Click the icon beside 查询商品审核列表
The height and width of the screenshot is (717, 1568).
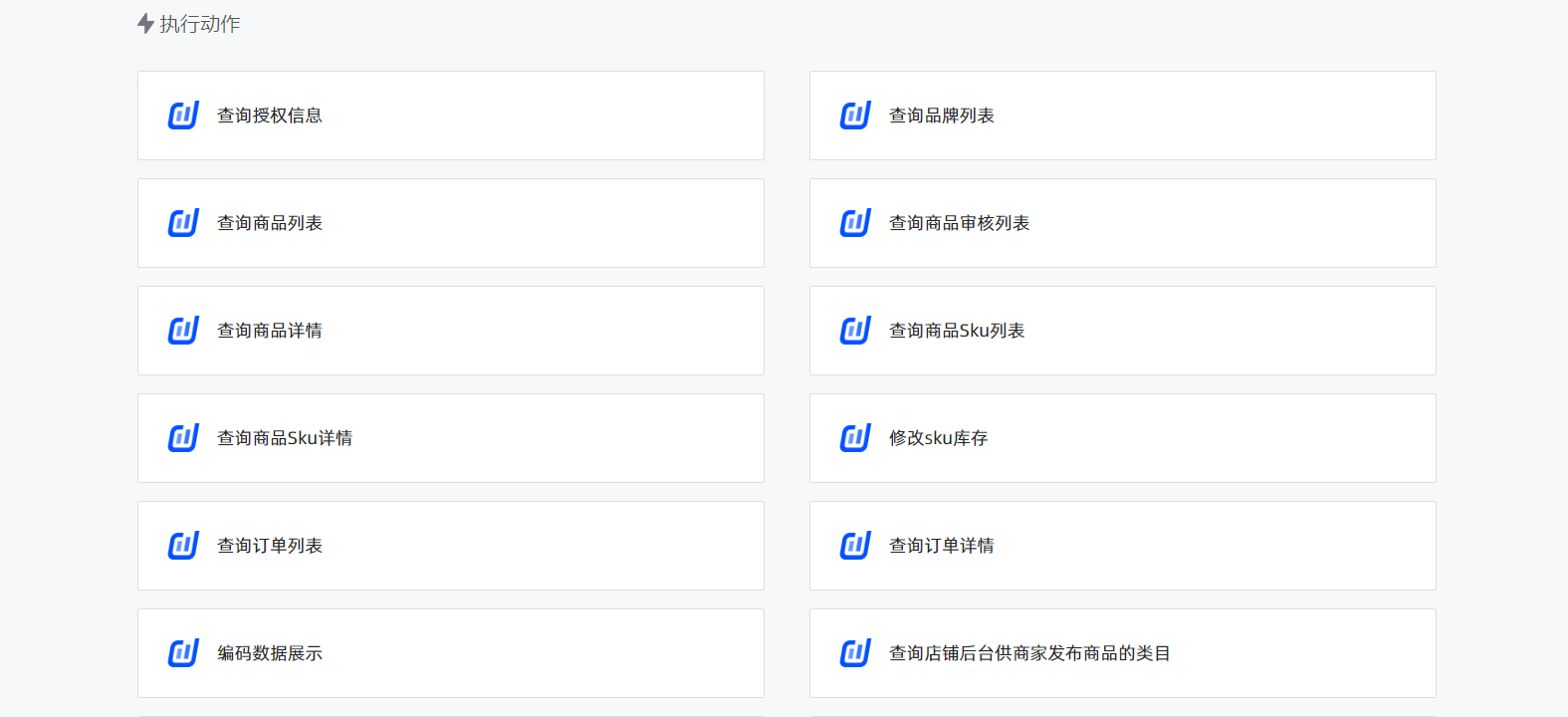(855, 223)
